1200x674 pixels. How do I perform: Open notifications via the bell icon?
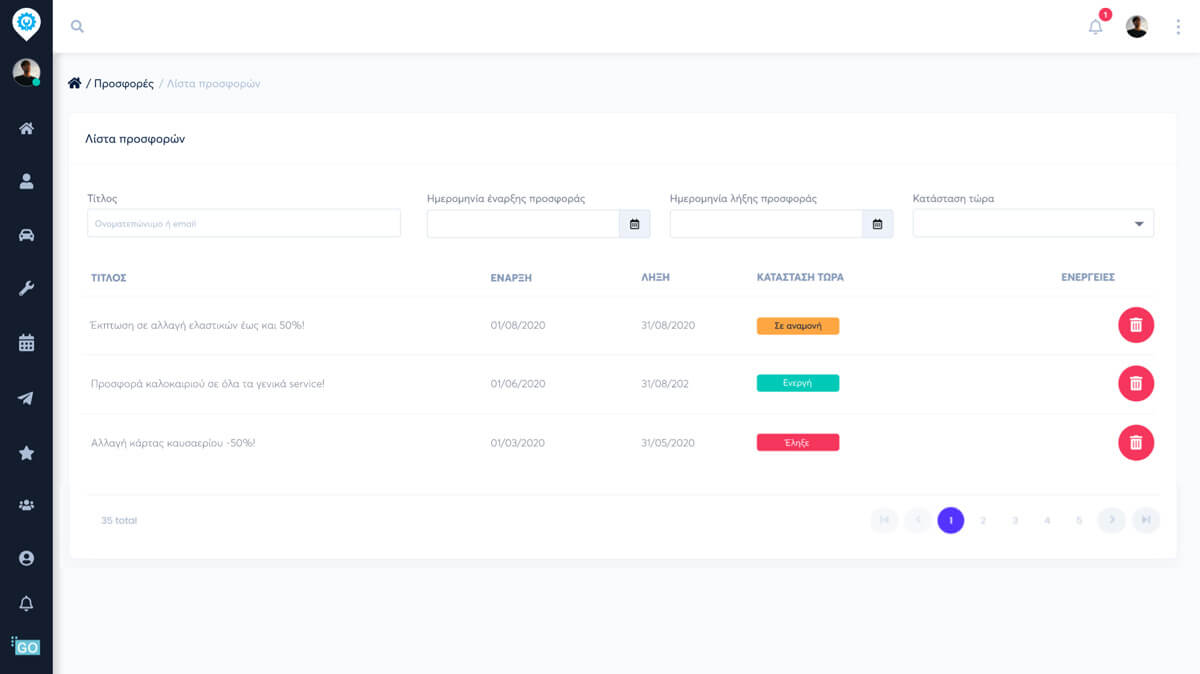point(1094,26)
